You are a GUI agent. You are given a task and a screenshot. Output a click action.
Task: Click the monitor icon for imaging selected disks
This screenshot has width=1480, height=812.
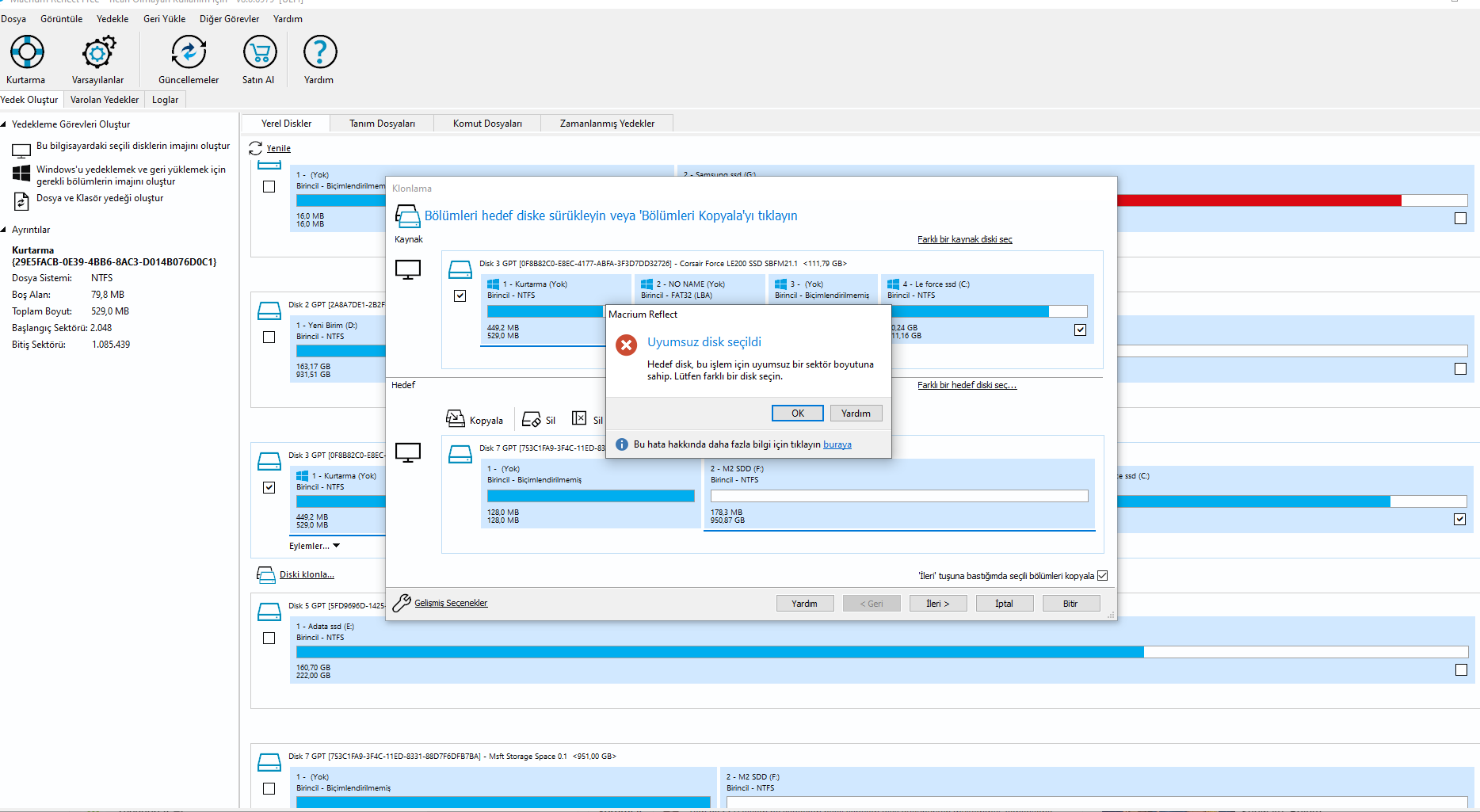(21, 150)
